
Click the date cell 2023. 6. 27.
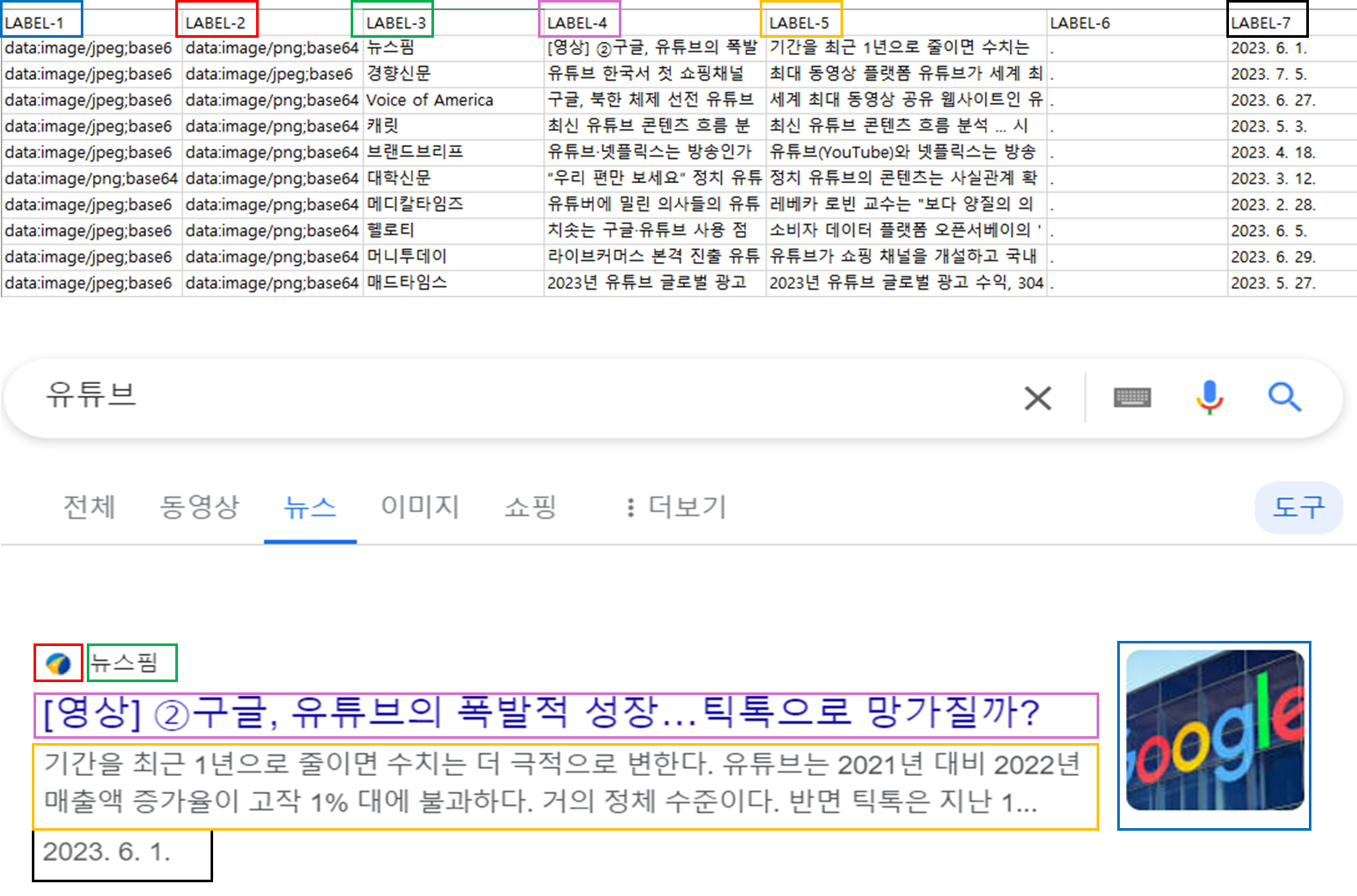point(1292,100)
